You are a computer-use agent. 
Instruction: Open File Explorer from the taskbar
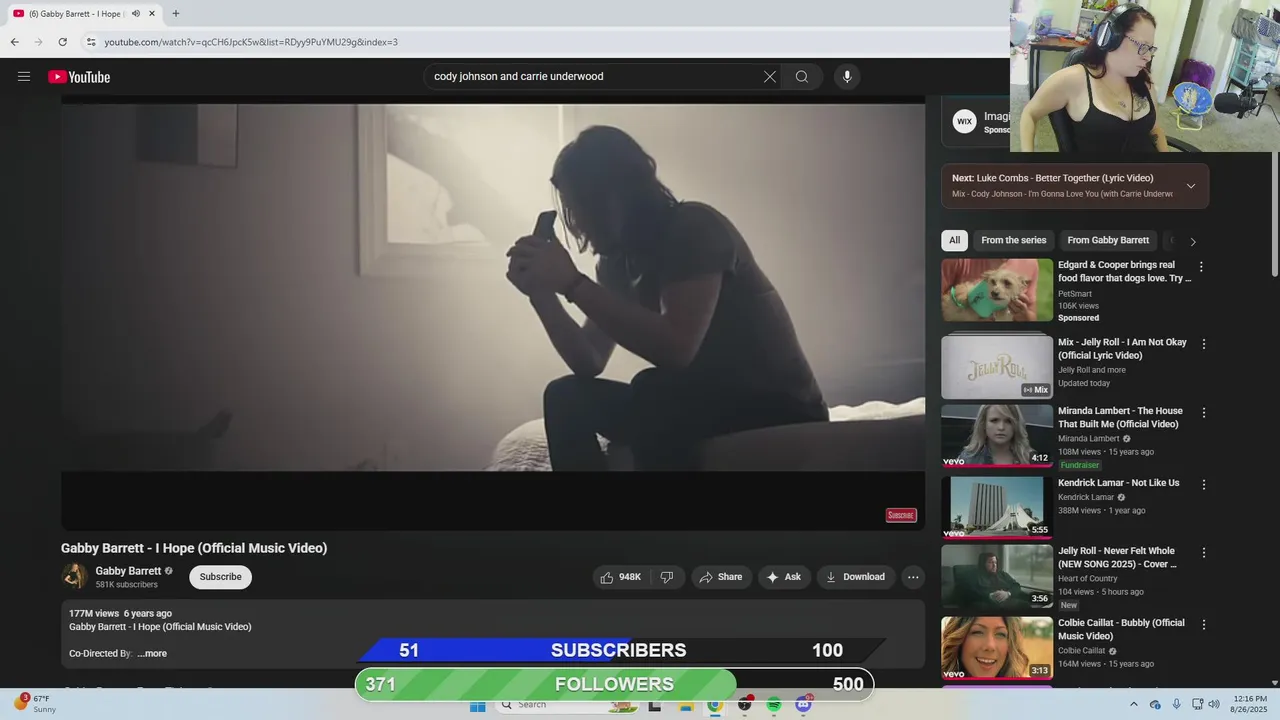pyautogui.click(x=686, y=705)
